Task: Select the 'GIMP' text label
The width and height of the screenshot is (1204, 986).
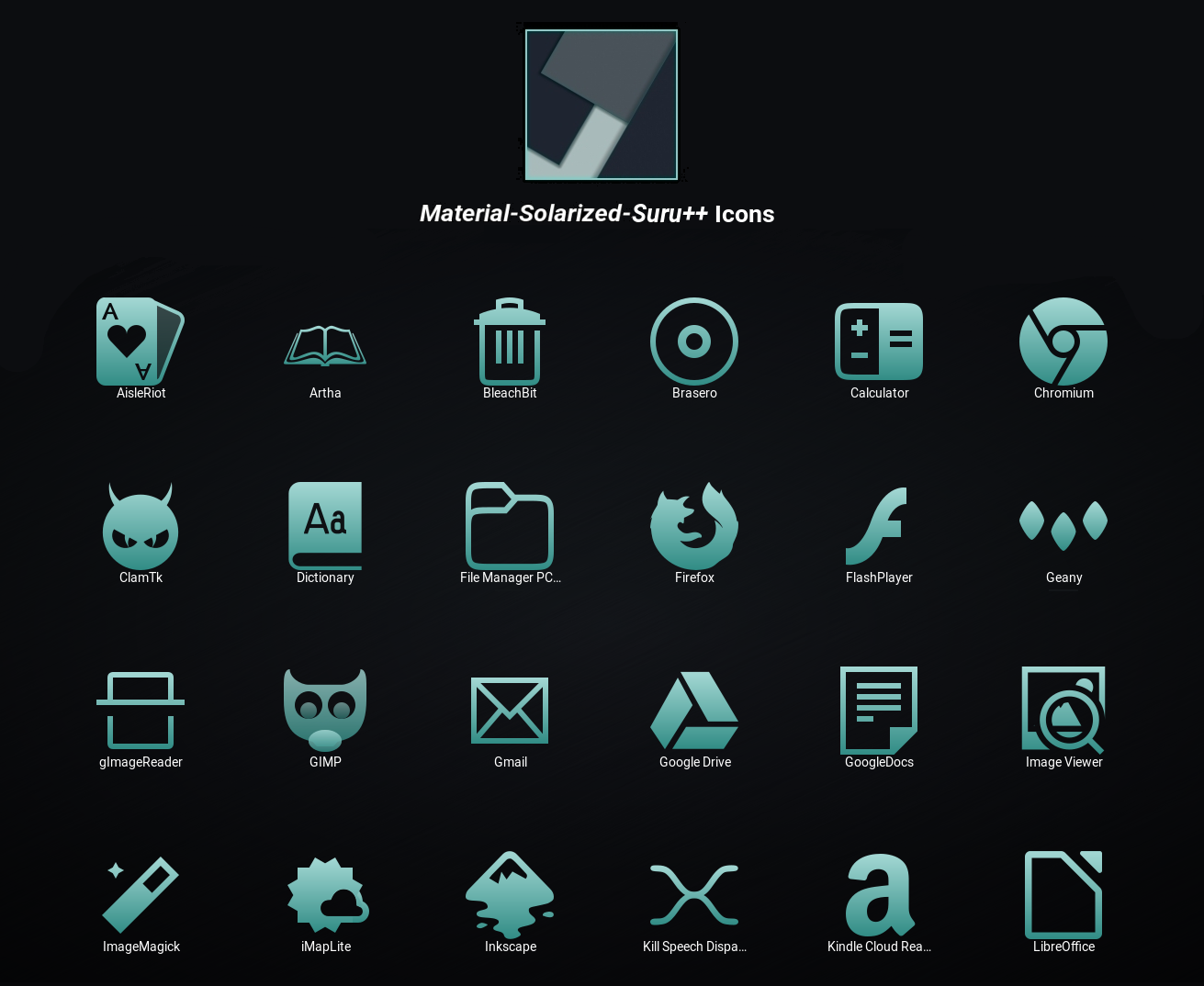Action: point(325,762)
